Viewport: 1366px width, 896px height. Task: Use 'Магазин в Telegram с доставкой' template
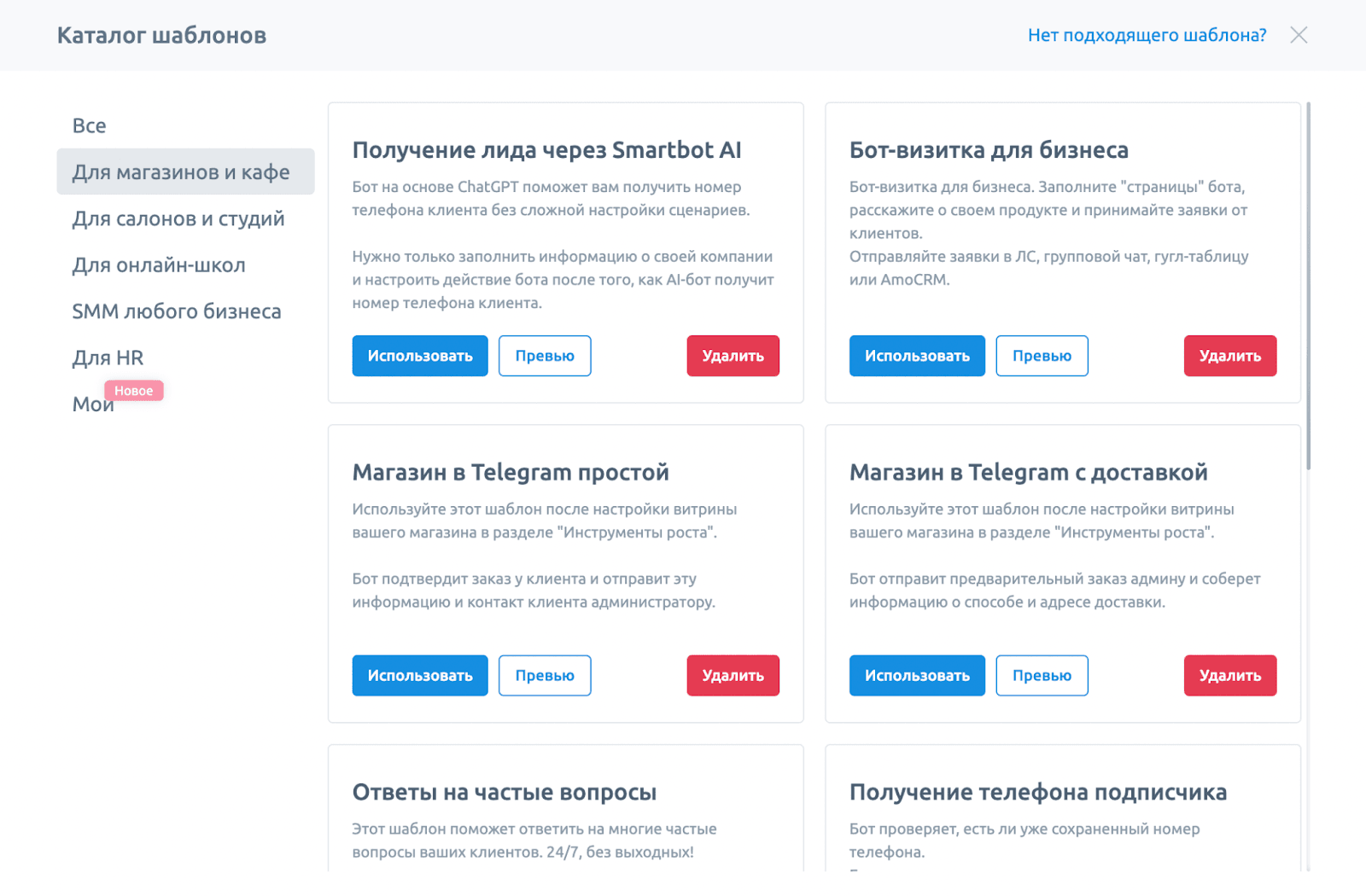(x=917, y=676)
